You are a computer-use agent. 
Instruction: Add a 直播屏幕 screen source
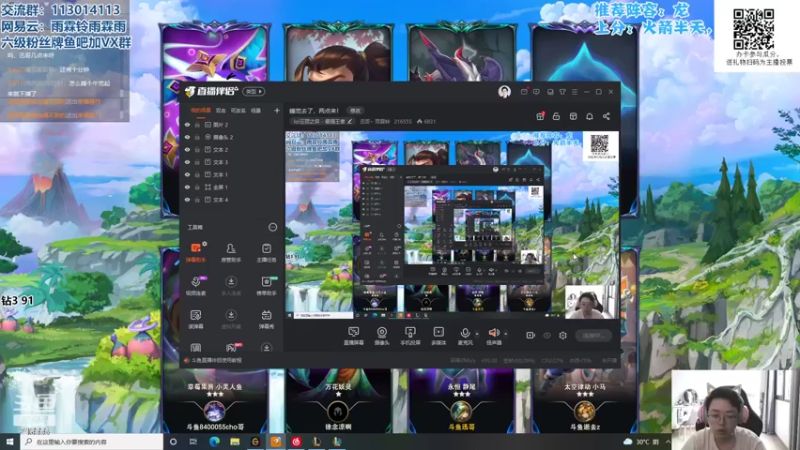point(353,336)
